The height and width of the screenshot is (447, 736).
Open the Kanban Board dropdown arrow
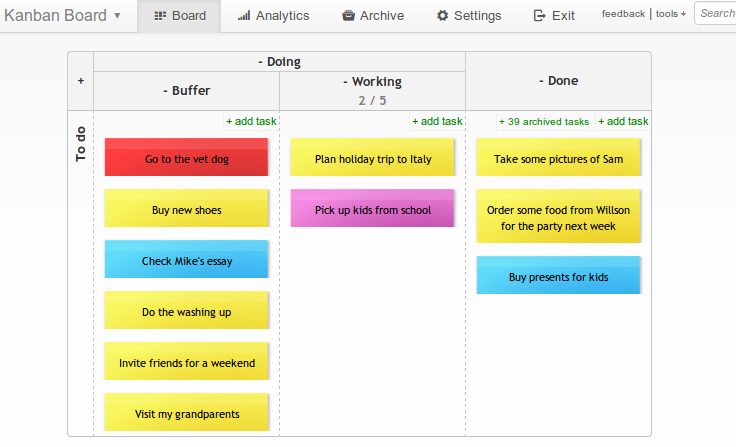(x=117, y=16)
